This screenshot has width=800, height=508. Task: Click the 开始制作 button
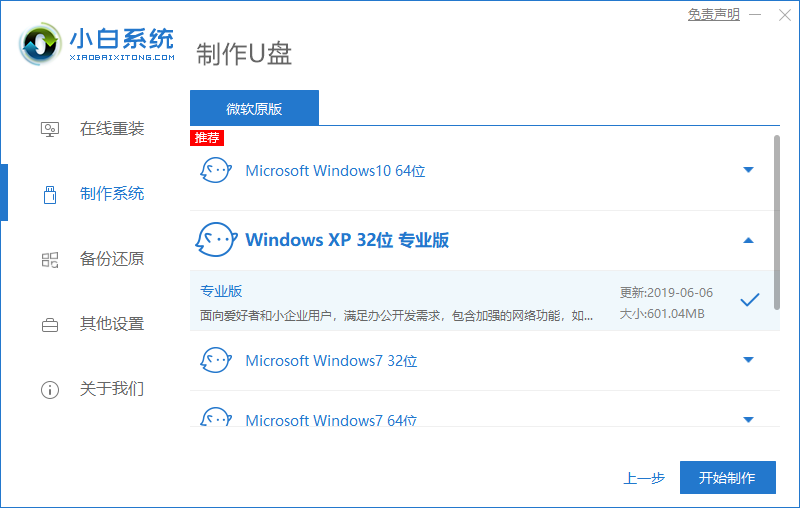[727, 478]
